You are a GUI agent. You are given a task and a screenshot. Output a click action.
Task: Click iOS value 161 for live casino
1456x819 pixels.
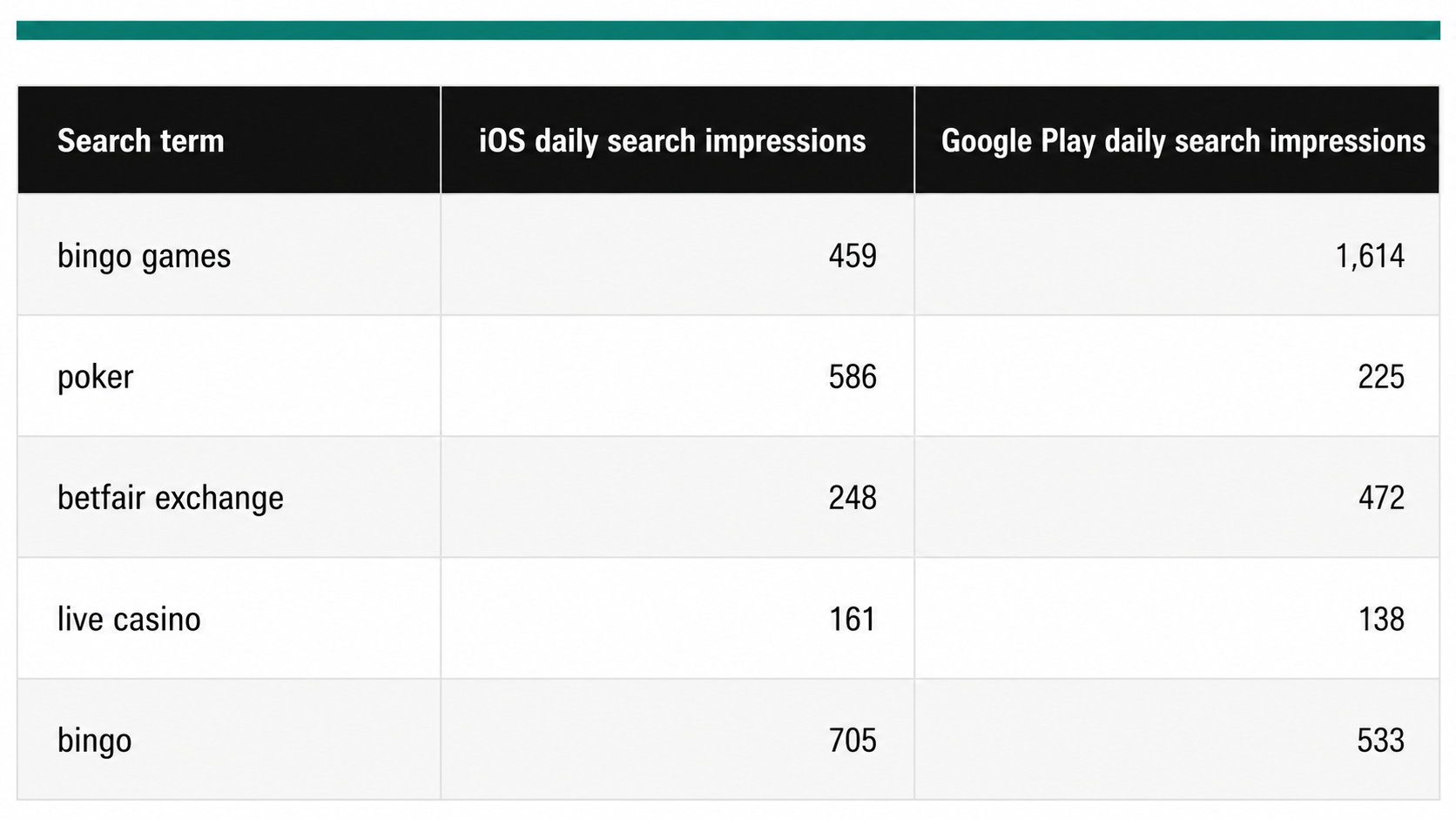[x=853, y=619]
